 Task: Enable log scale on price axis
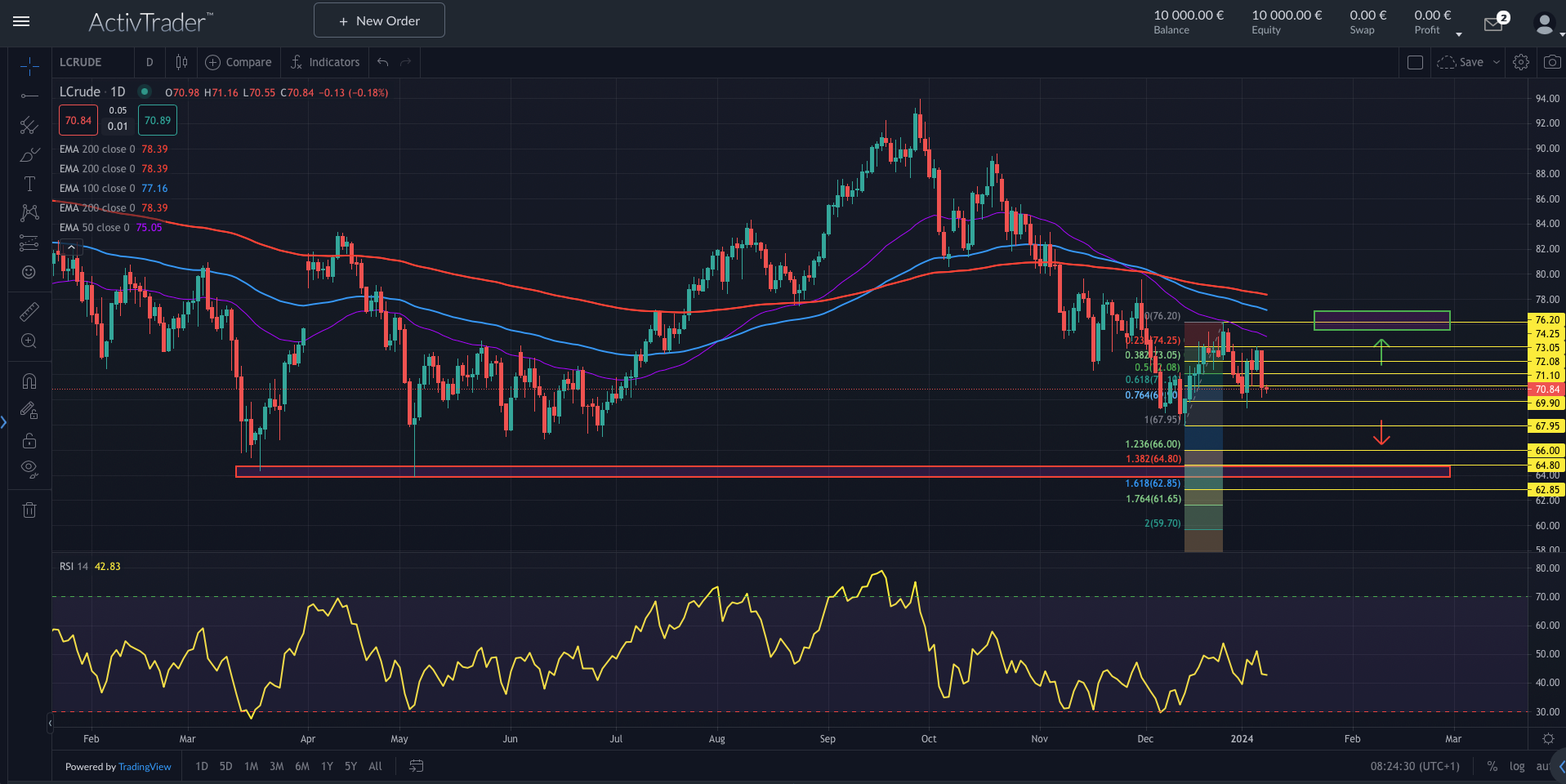click(x=1516, y=766)
